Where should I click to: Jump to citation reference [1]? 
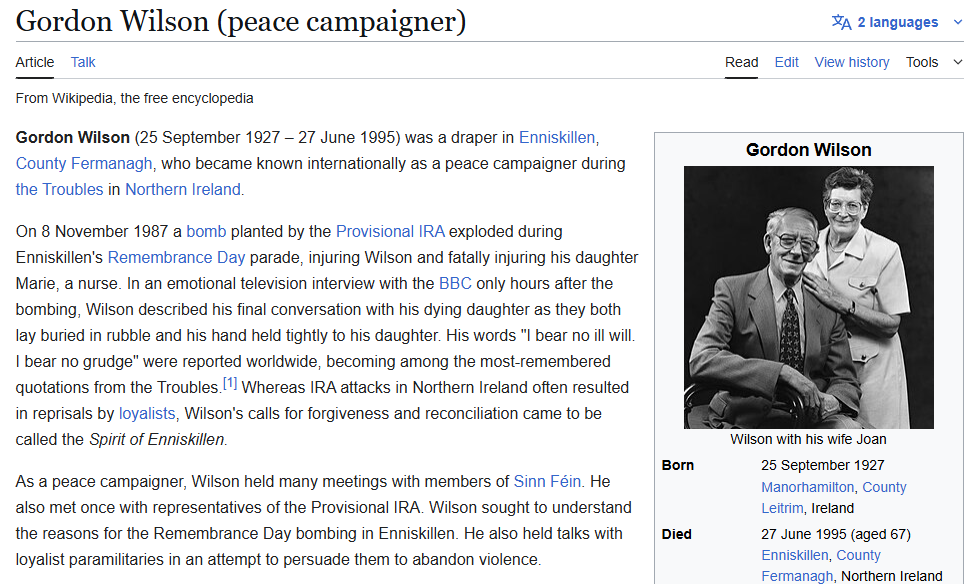click(230, 383)
